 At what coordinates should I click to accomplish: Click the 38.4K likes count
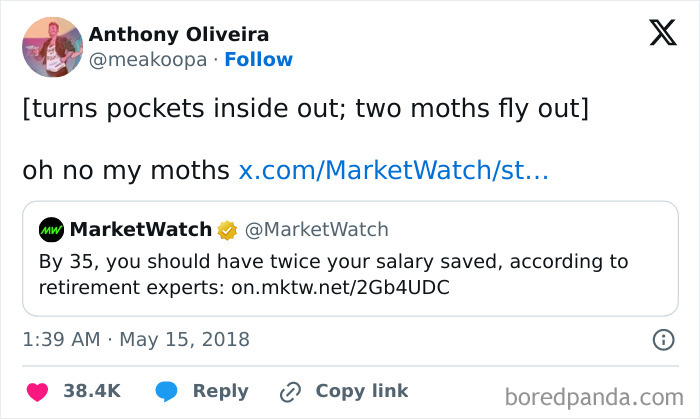92,391
